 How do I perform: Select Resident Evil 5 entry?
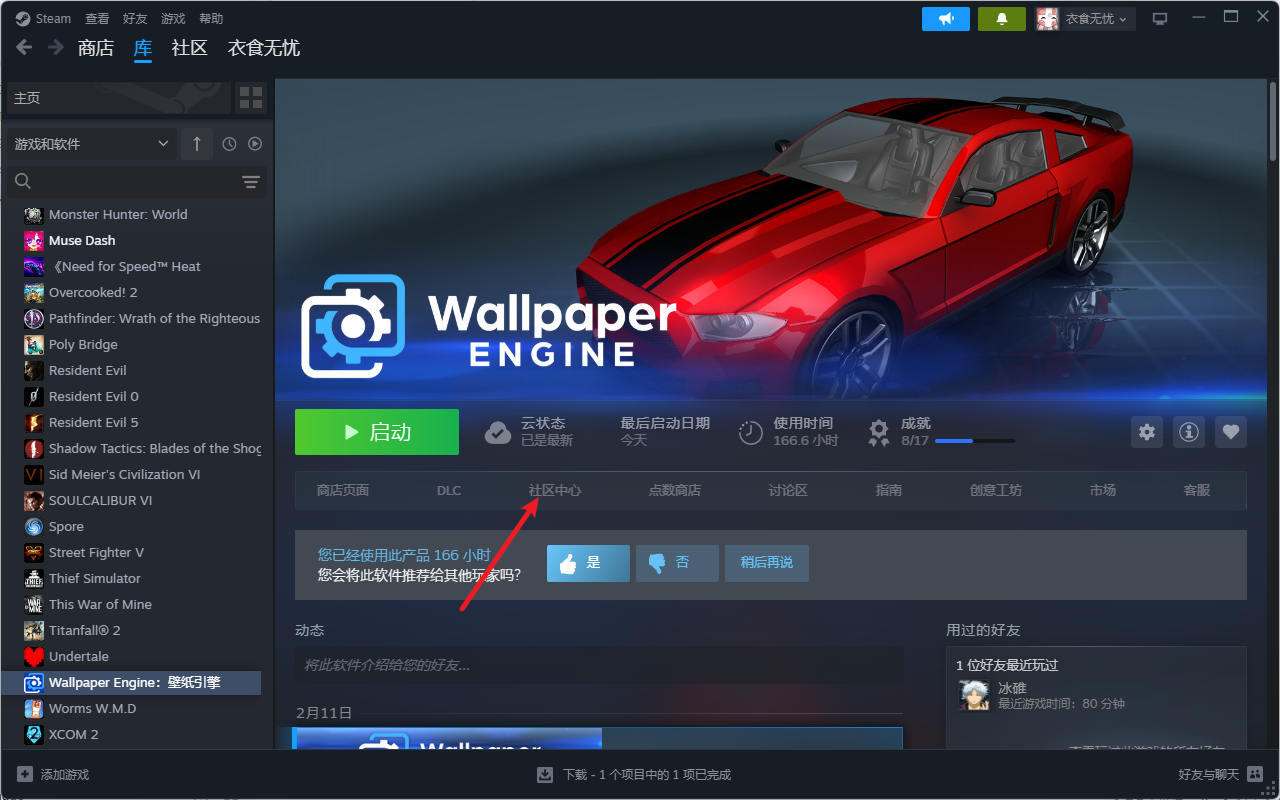click(94, 422)
